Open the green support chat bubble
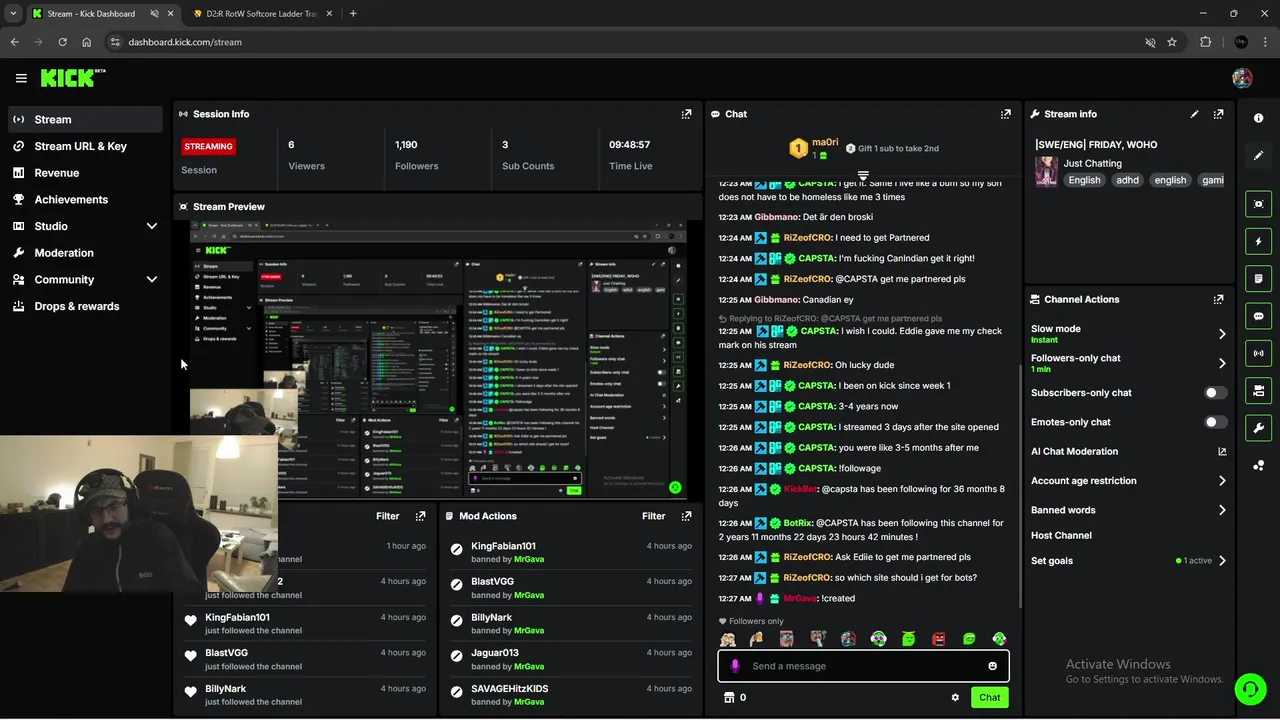 (x=1249, y=688)
